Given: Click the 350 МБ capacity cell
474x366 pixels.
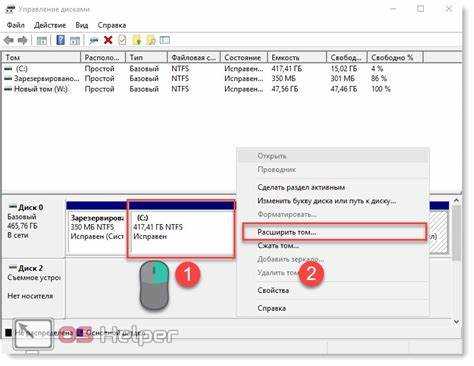Looking at the screenshot, I should [x=284, y=79].
